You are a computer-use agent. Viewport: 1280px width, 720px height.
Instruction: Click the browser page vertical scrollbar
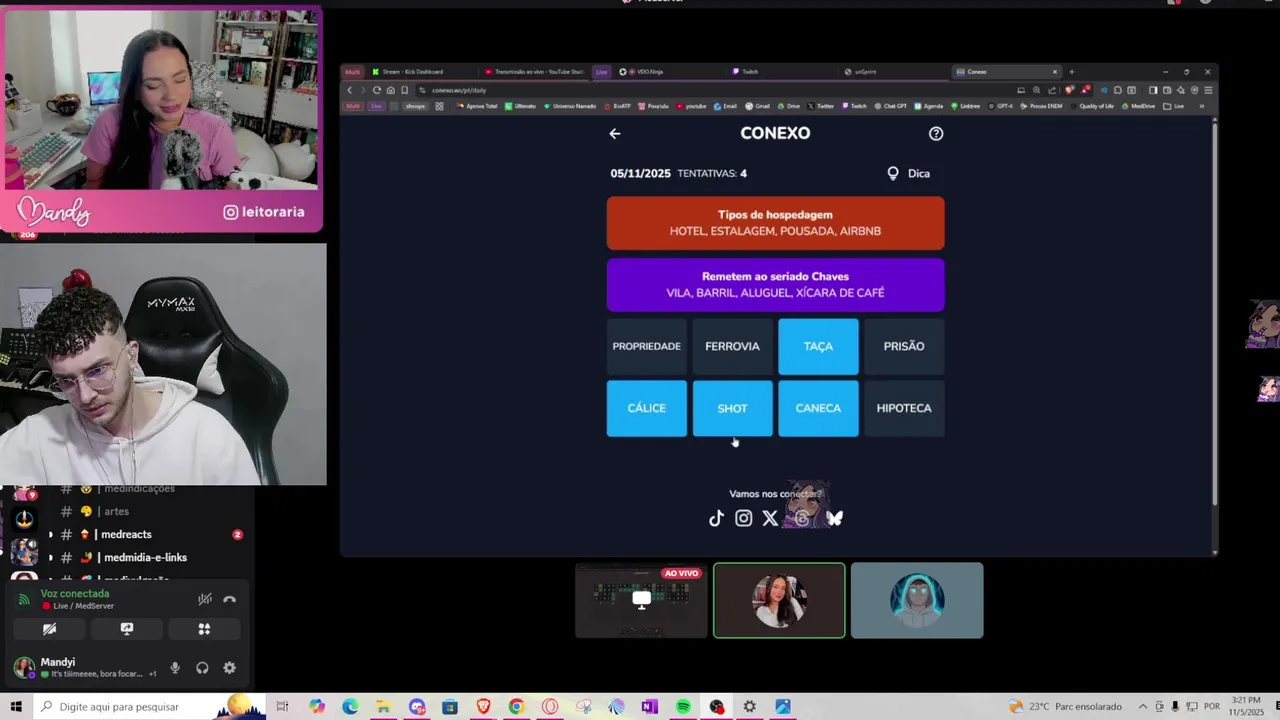coord(1215,315)
